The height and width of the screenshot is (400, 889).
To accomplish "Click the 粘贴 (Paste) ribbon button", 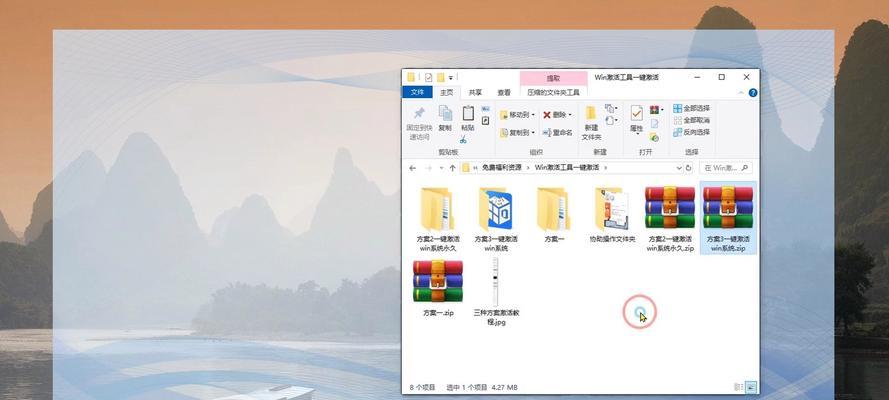I will (468, 118).
